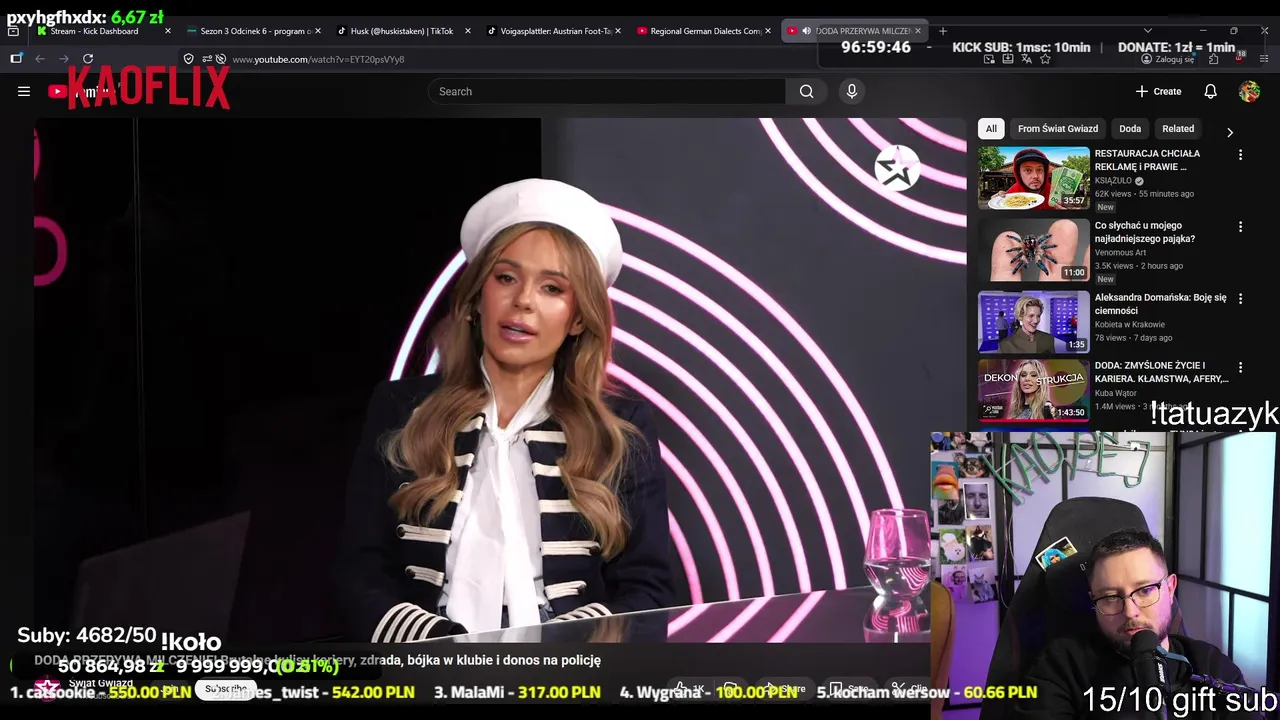Image resolution: width=1280 pixels, height=720 pixels.
Task: Open DODA Dekonstrukcja video thumbnail
Action: [x=1034, y=391]
